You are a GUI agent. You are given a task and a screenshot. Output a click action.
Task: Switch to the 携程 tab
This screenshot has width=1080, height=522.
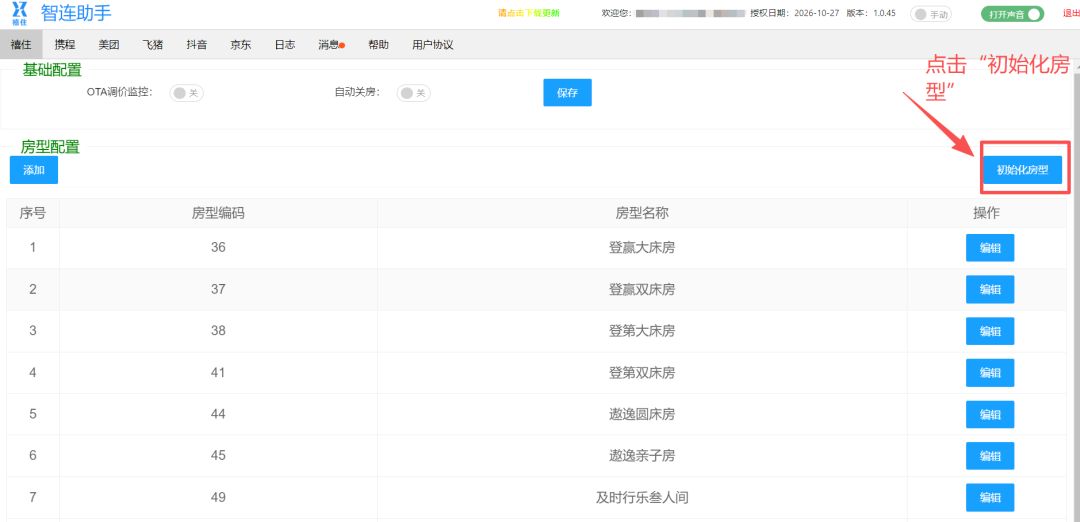65,45
